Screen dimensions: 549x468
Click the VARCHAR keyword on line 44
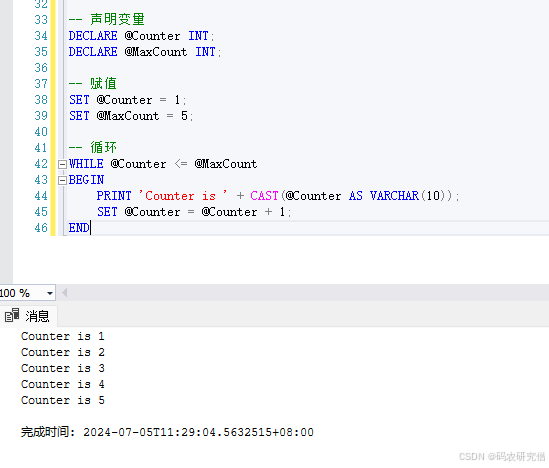394,196
